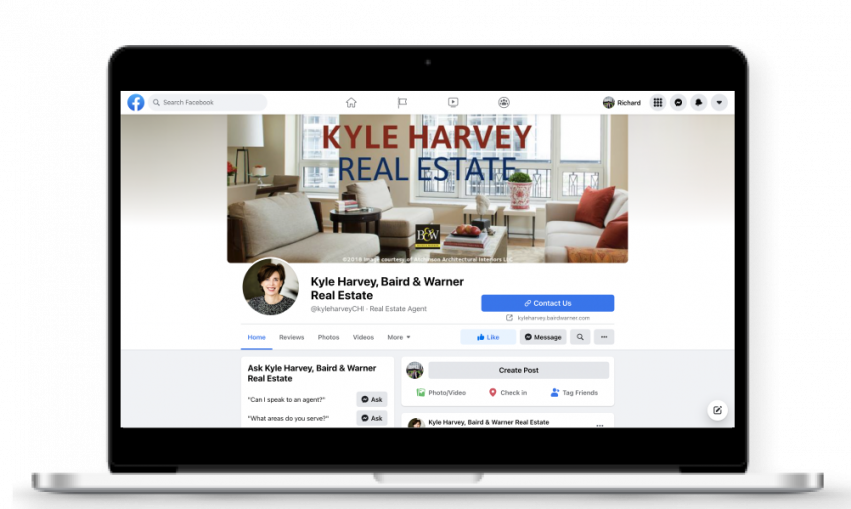Click the new message compose icon
Image resolution: width=851 pixels, height=509 pixels.
(x=717, y=410)
